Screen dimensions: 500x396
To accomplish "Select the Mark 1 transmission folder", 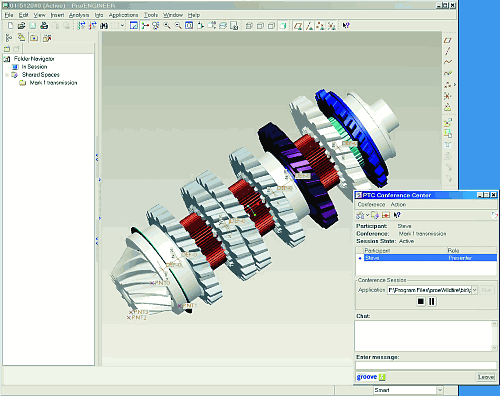I will (x=53, y=83).
